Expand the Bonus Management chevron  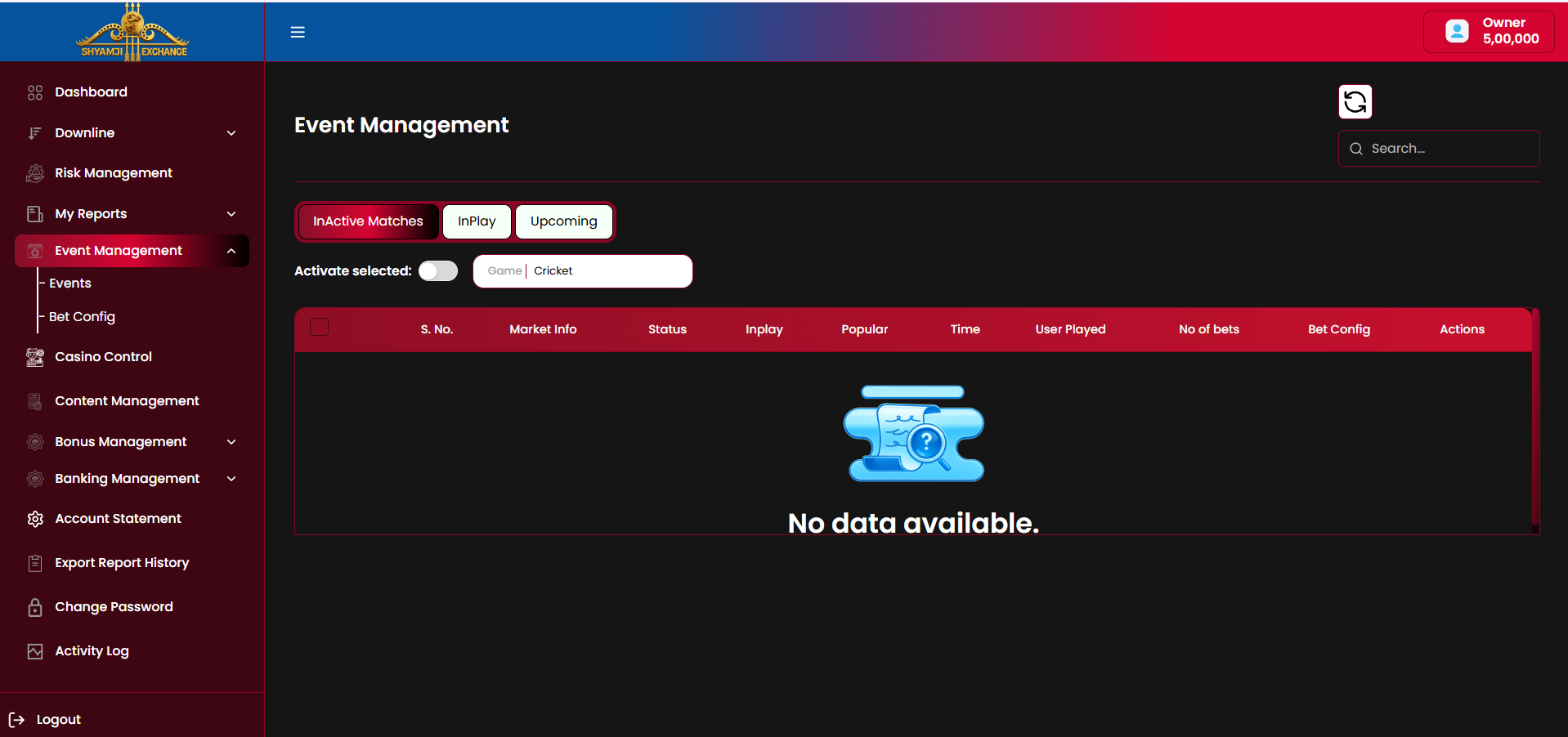[x=231, y=442]
